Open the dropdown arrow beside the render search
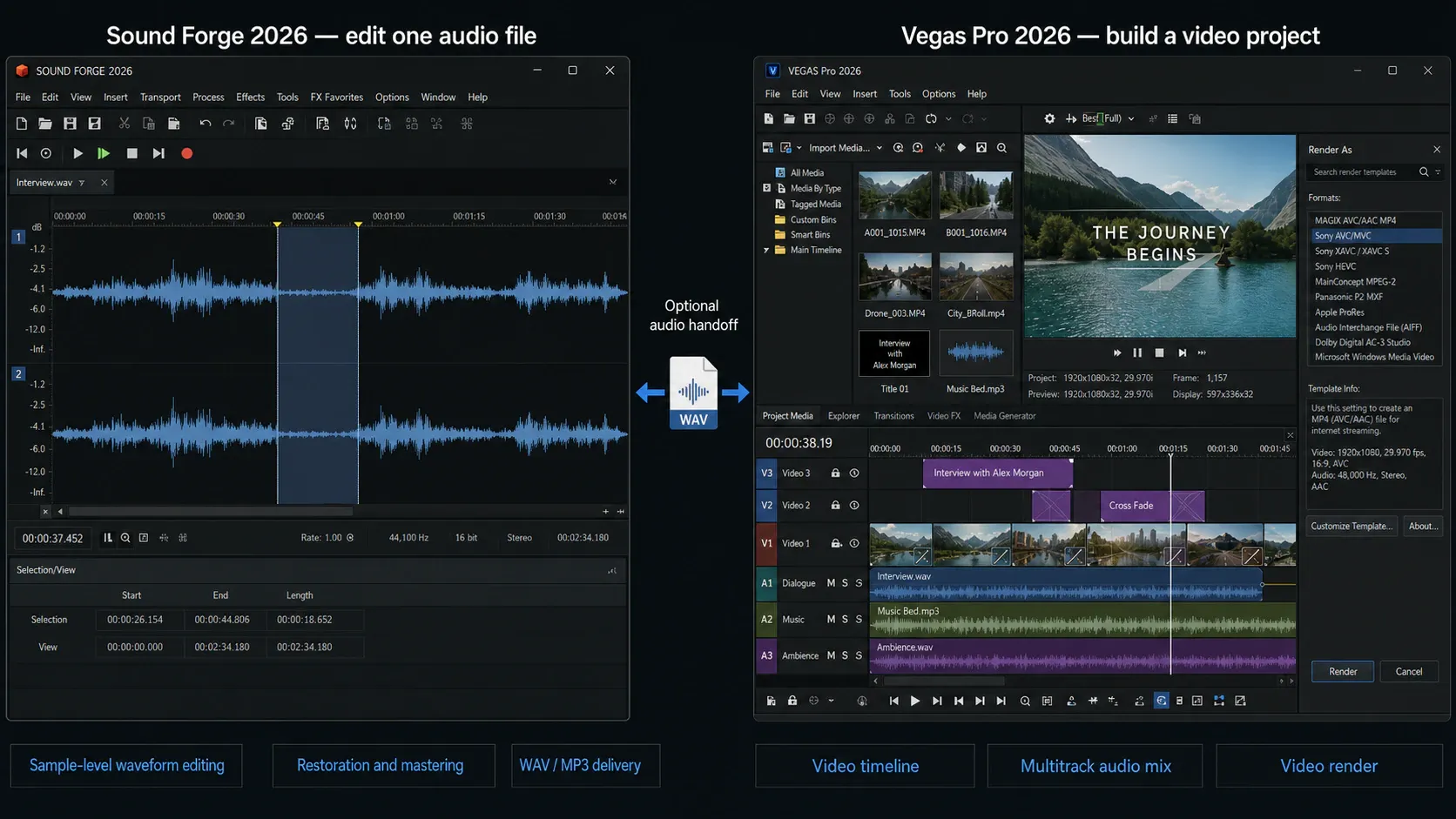This screenshot has height=819, width=1456. pos(1438,172)
